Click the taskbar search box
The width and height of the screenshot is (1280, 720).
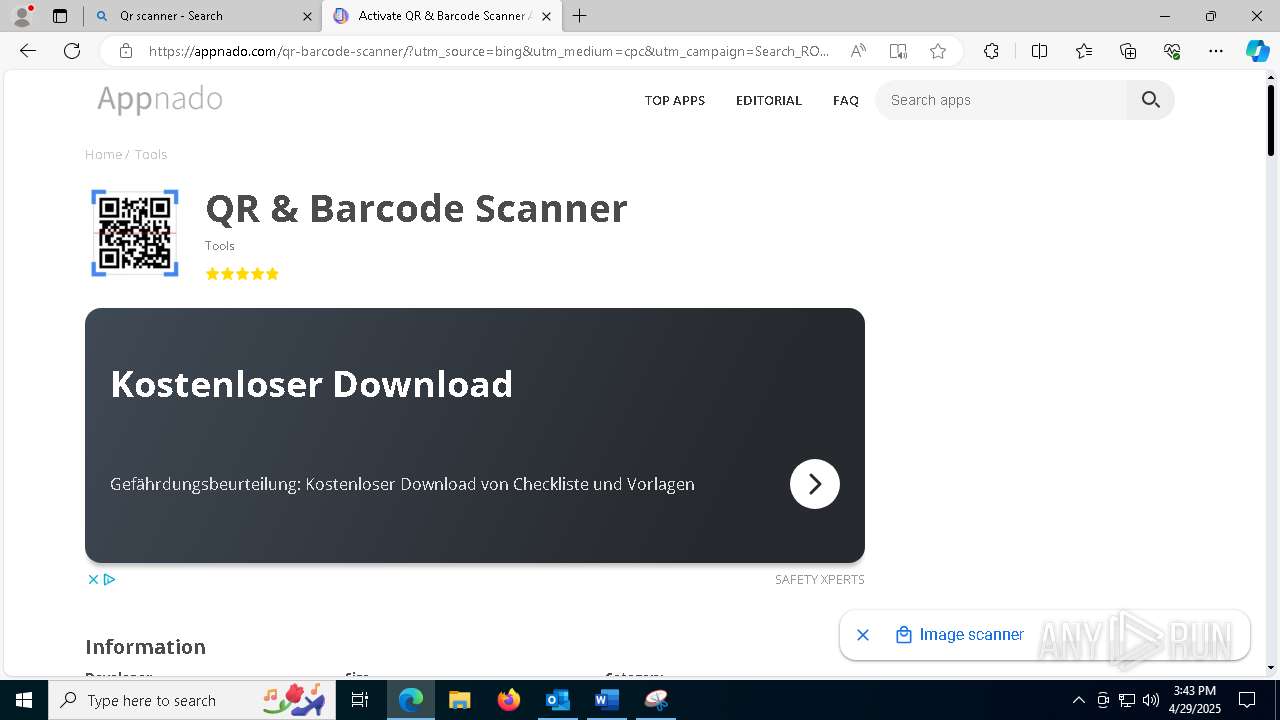pos(192,700)
